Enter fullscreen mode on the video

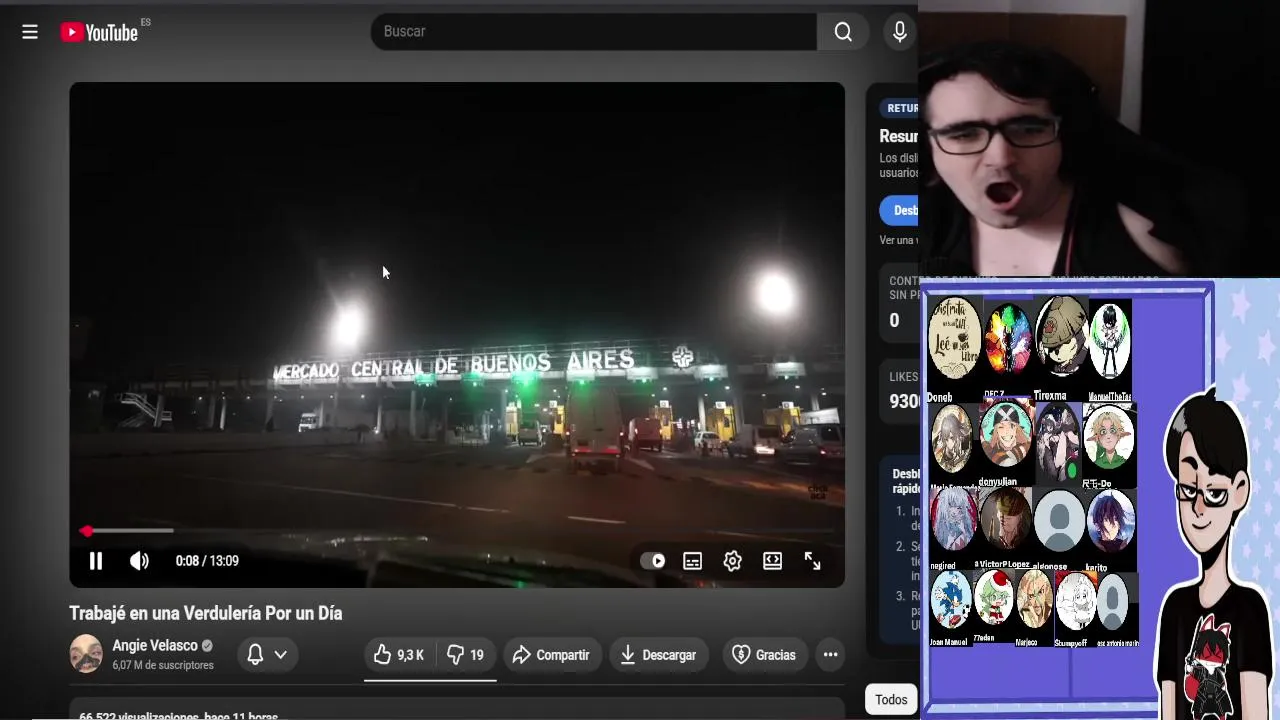click(x=812, y=561)
